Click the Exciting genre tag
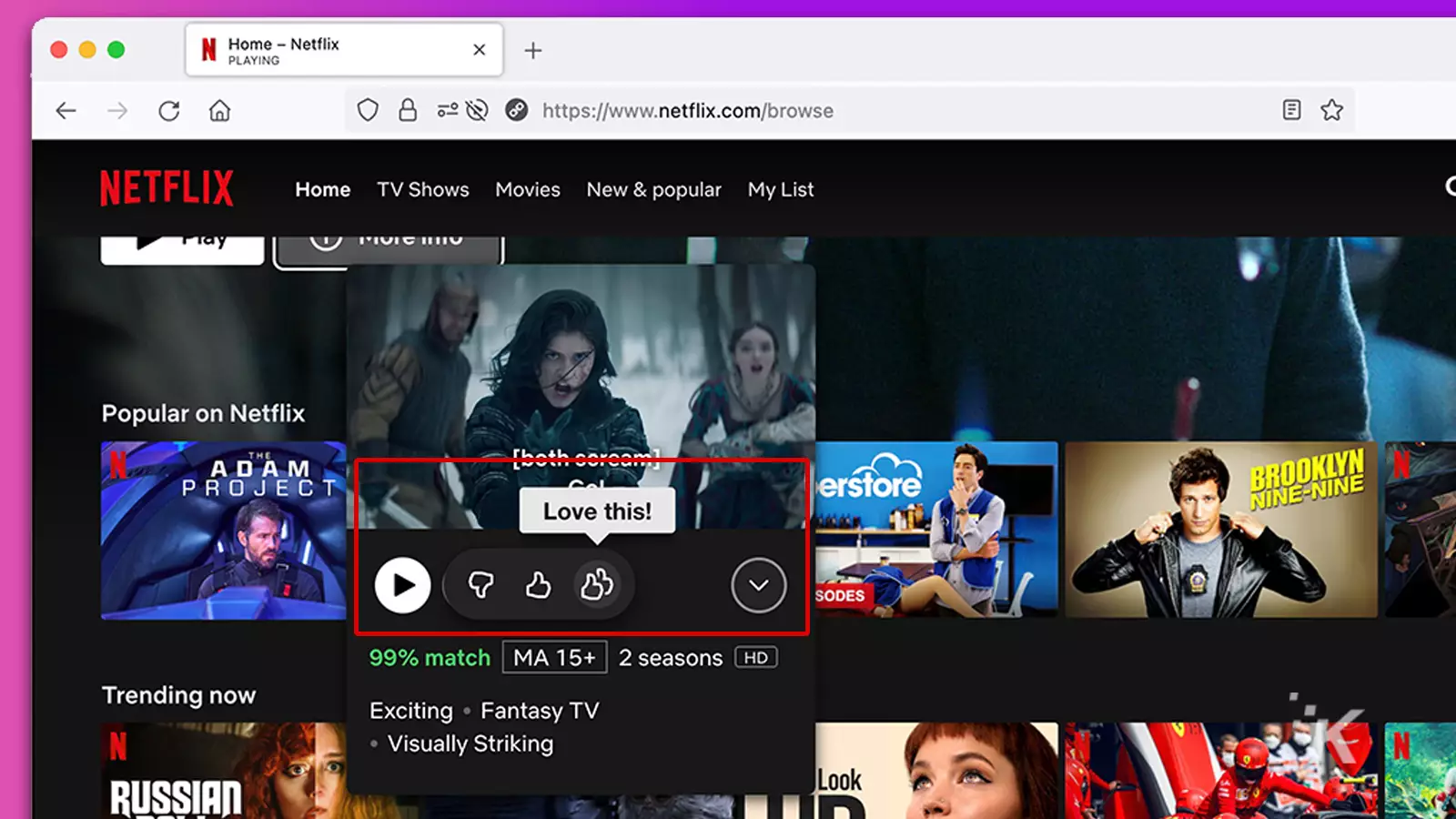The height and width of the screenshot is (819, 1456). 411,711
